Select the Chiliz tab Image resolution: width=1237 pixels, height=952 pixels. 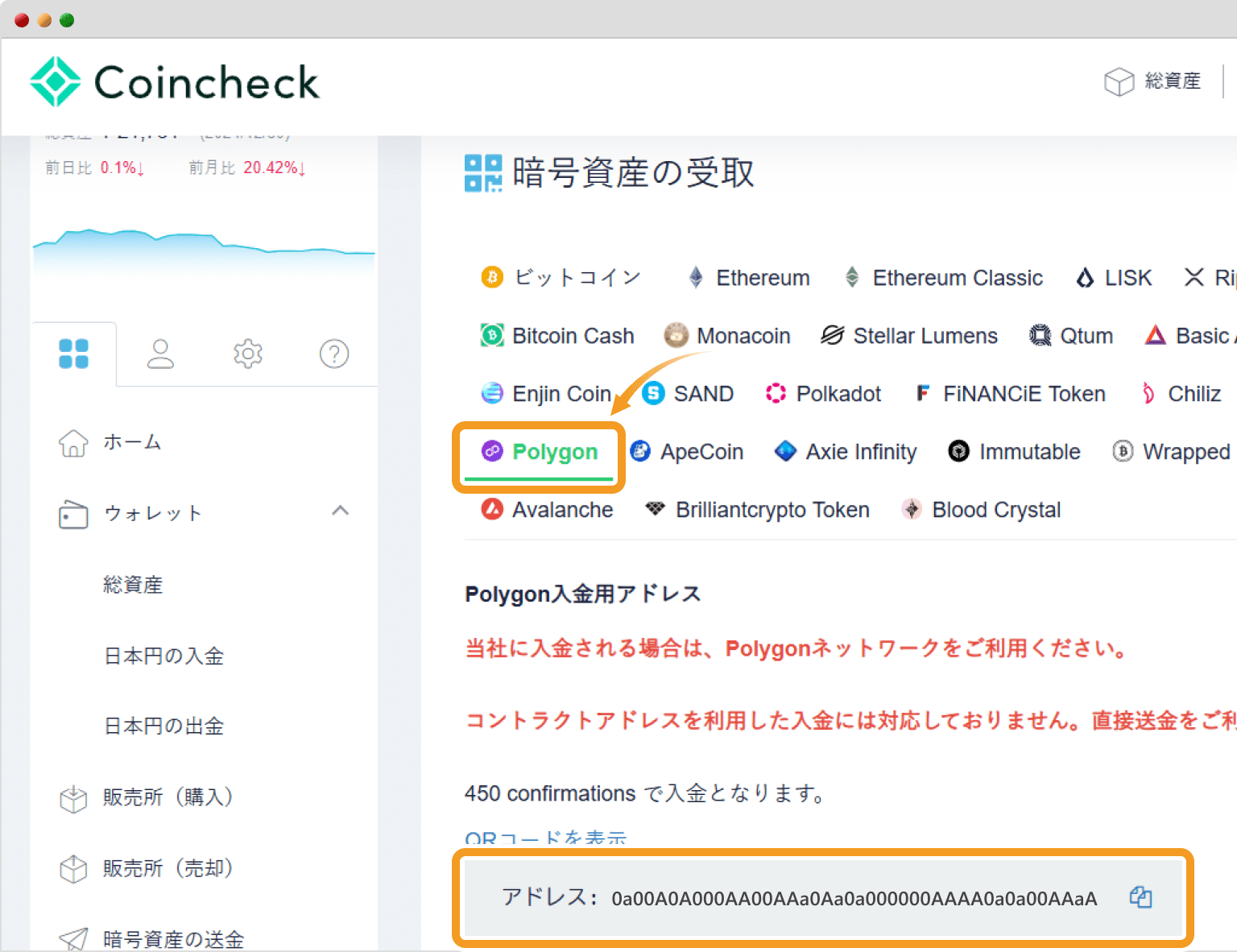(1180, 394)
